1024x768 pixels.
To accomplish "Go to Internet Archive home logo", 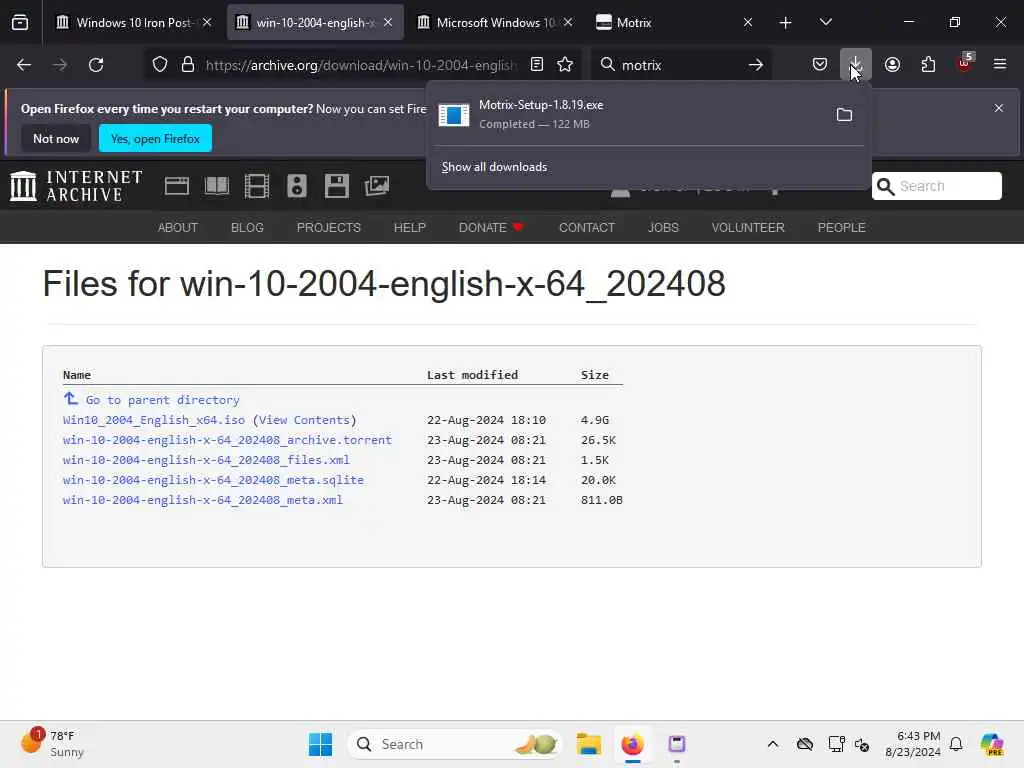I will point(76,186).
